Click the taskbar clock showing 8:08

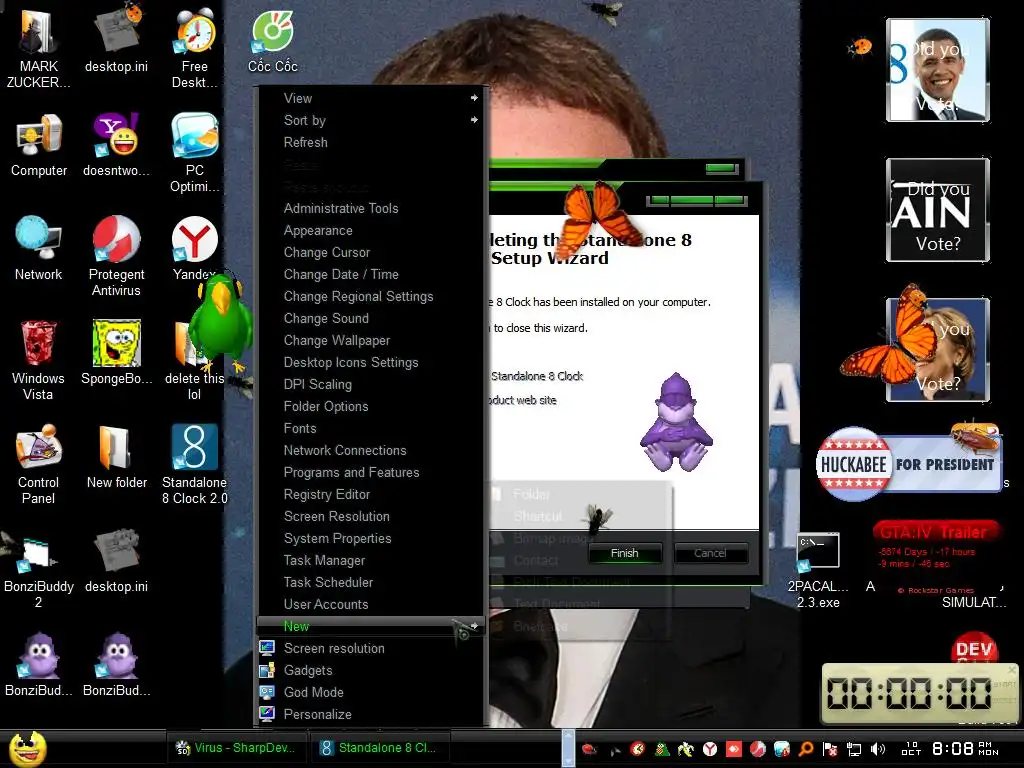951,748
